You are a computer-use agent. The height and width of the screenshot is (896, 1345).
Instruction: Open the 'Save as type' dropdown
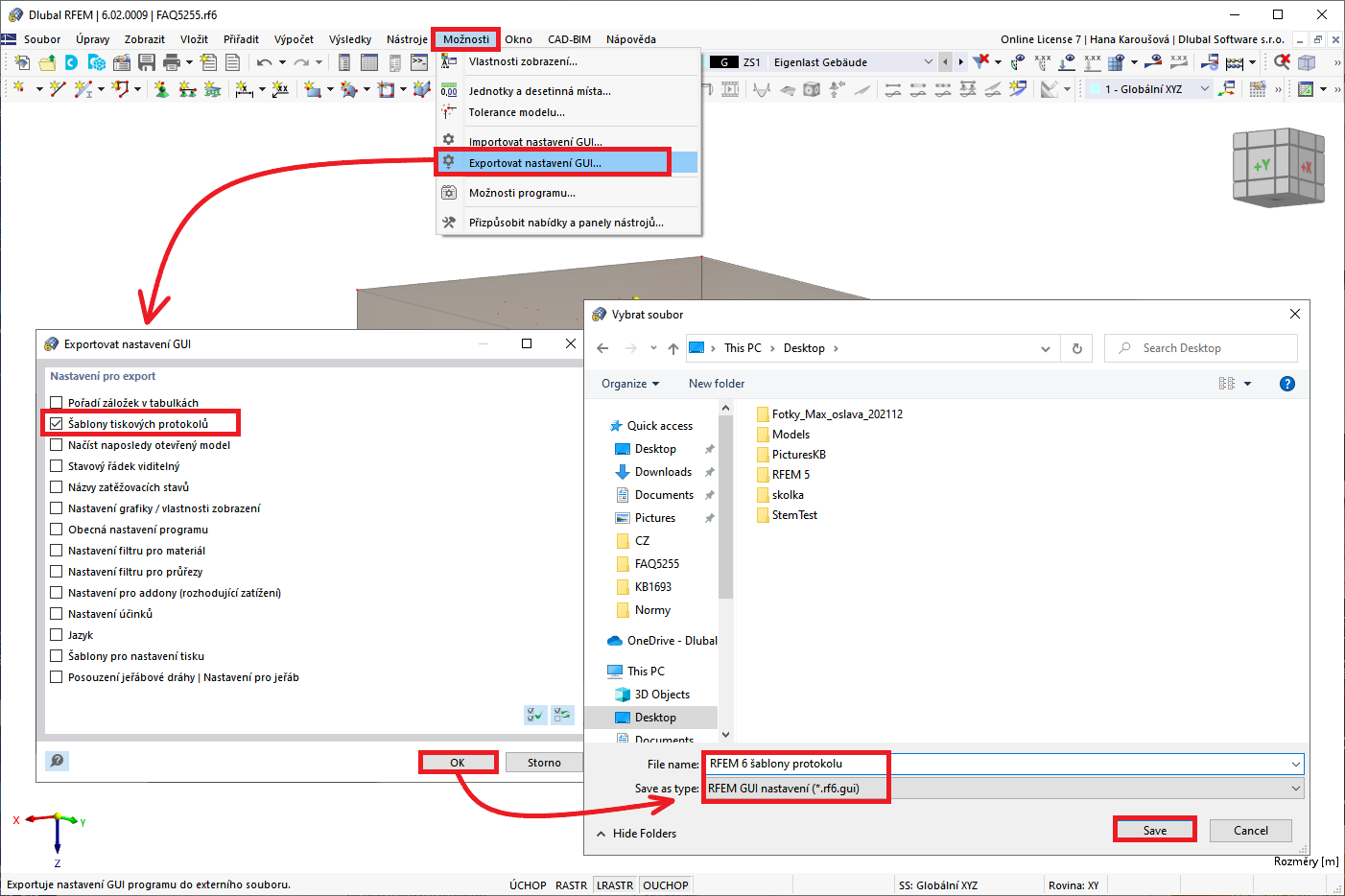coord(1296,789)
